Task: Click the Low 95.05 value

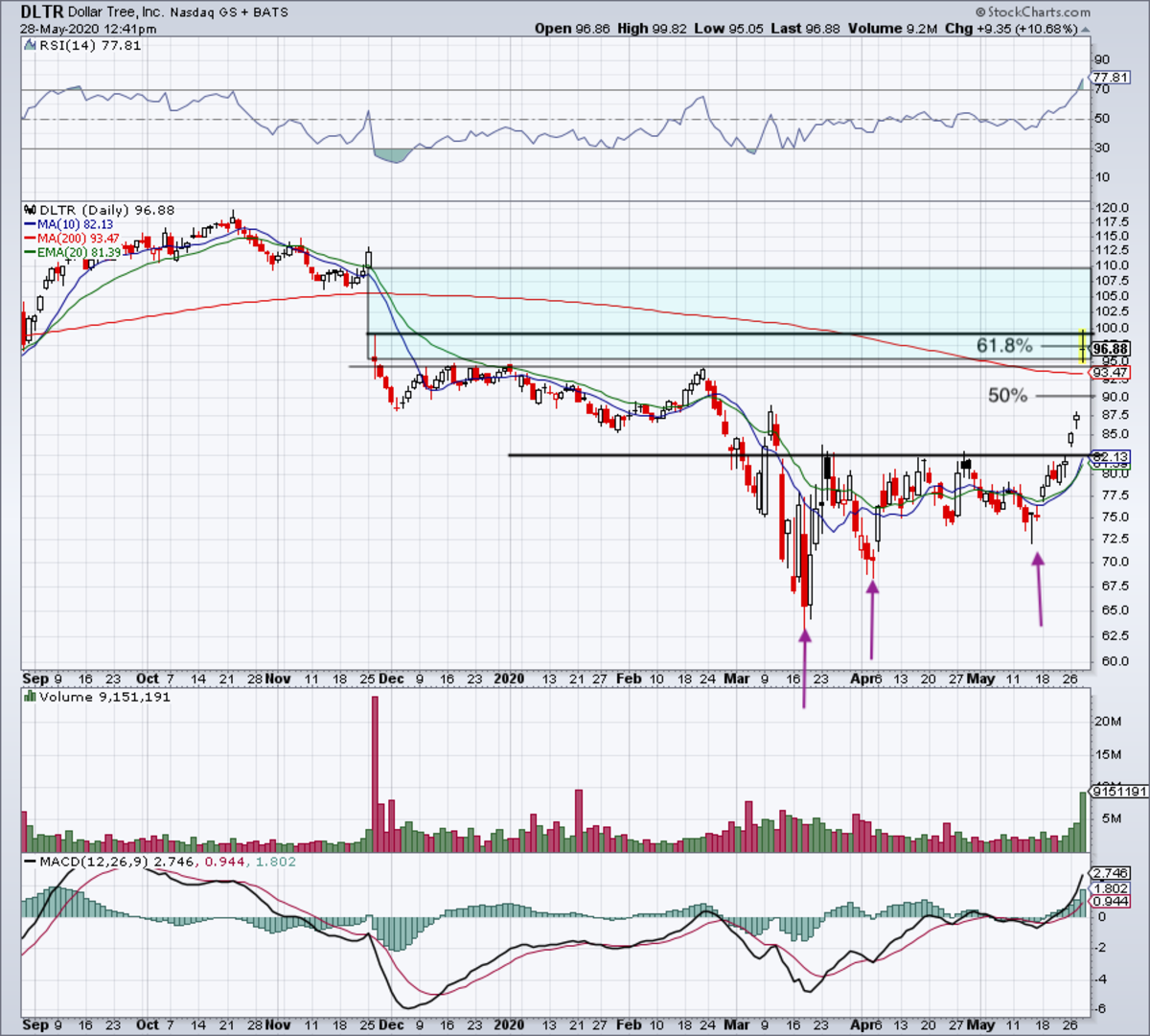Action: [729, 29]
